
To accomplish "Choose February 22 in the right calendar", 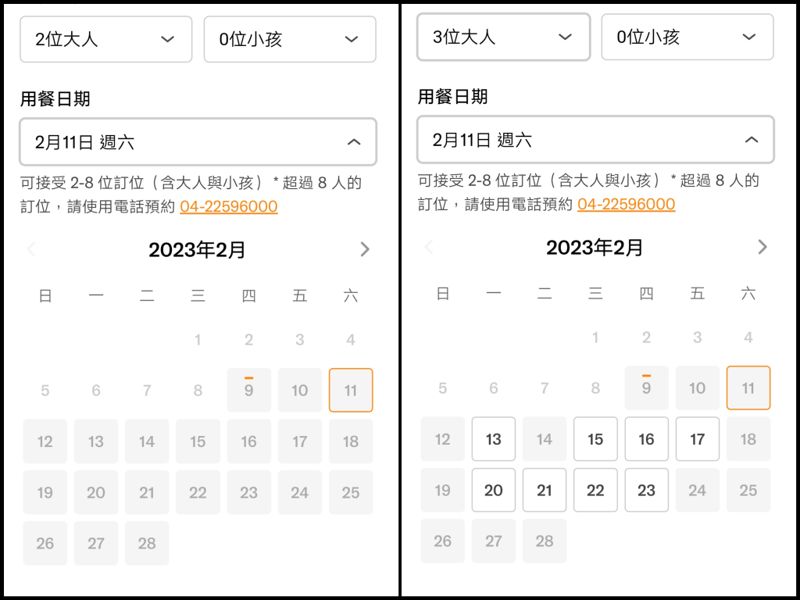I will (595, 490).
